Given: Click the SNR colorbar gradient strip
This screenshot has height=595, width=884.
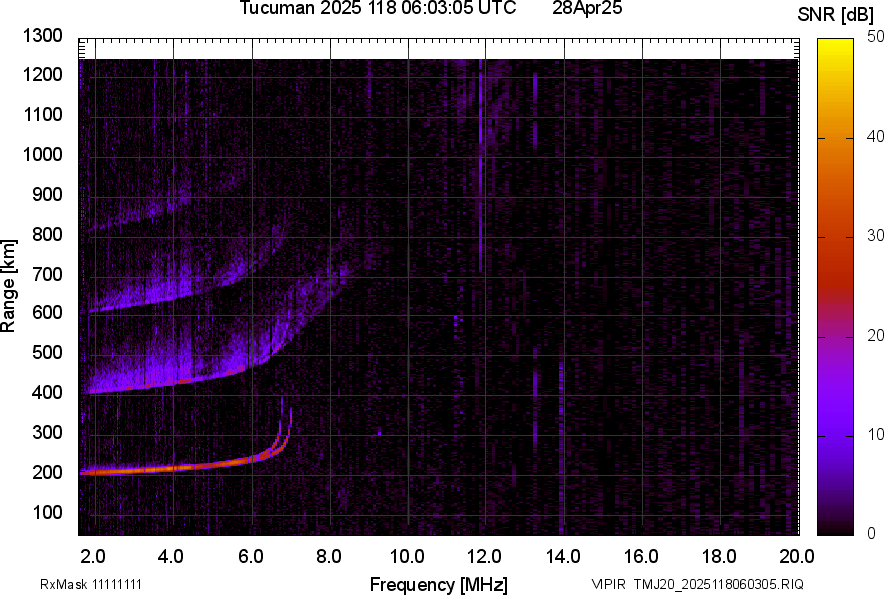Looking at the screenshot, I should [836, 287].
